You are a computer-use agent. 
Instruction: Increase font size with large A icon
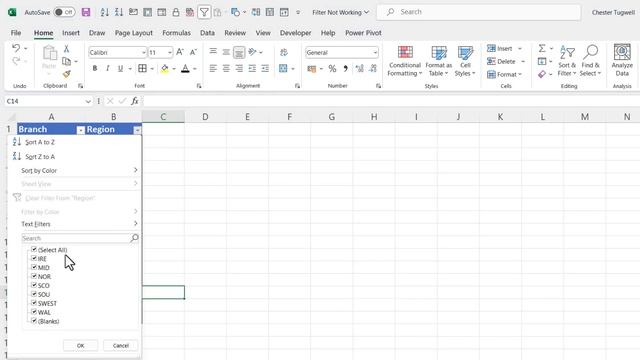180,52
